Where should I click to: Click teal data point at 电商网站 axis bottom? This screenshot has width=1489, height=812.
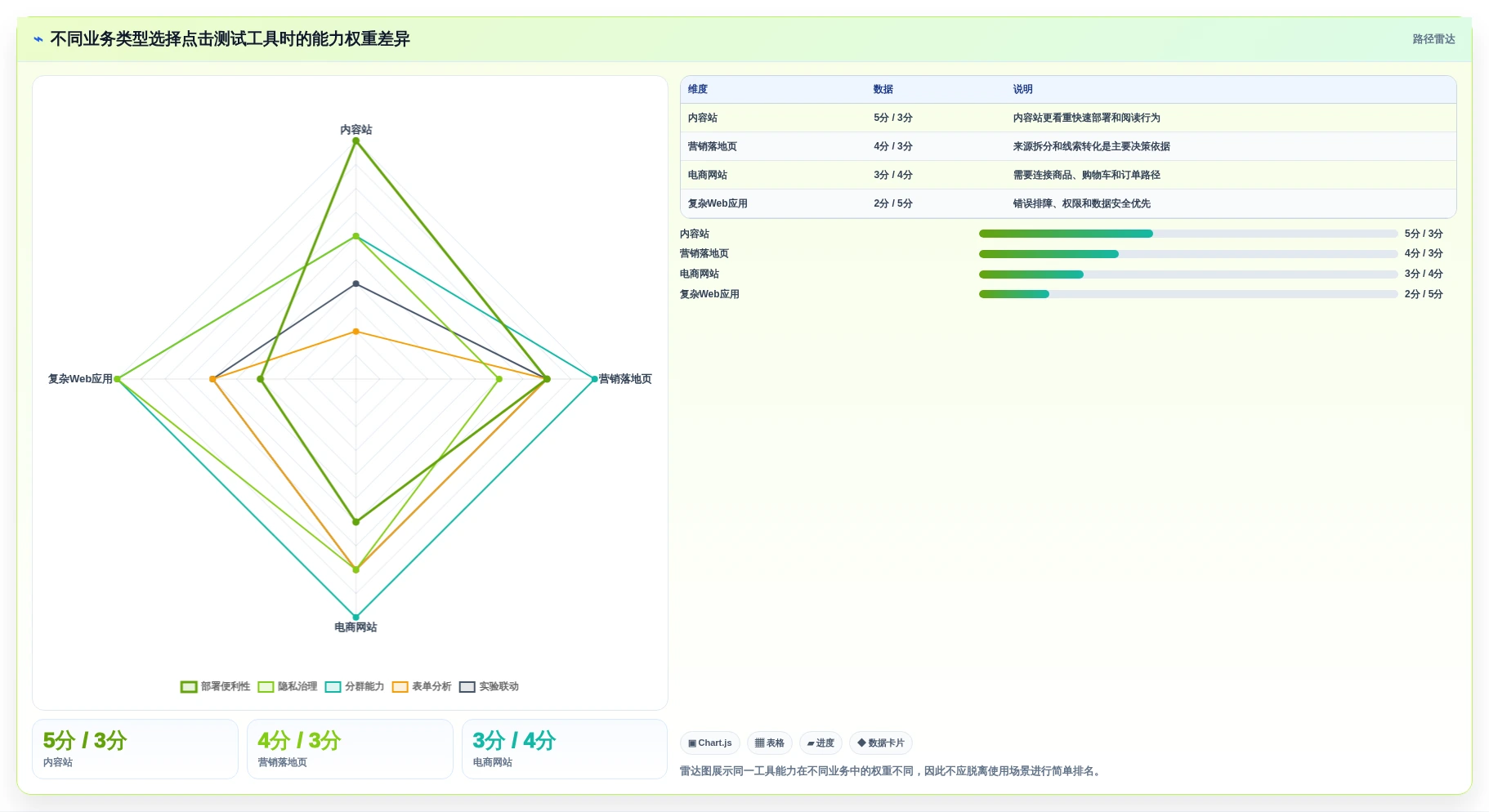pyautogui.click(x=355, y=617)
